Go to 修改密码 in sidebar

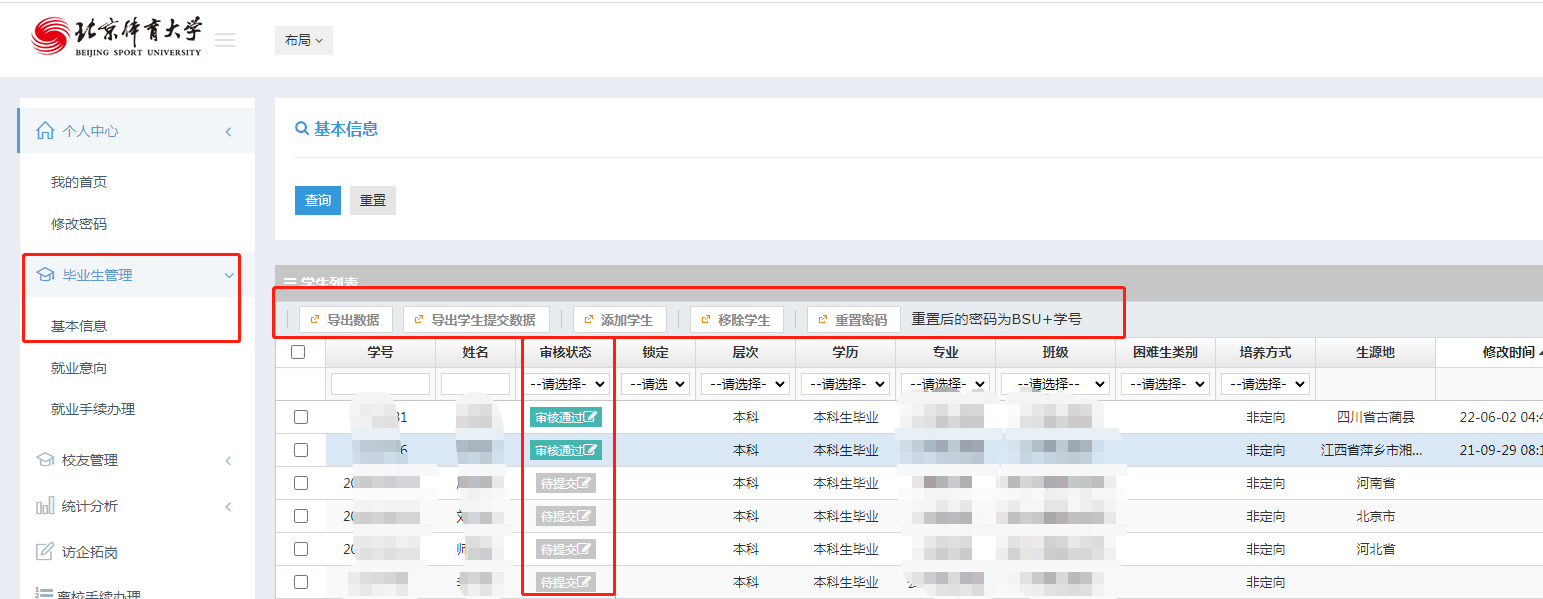pyautogui.click(x=79, y=224)
